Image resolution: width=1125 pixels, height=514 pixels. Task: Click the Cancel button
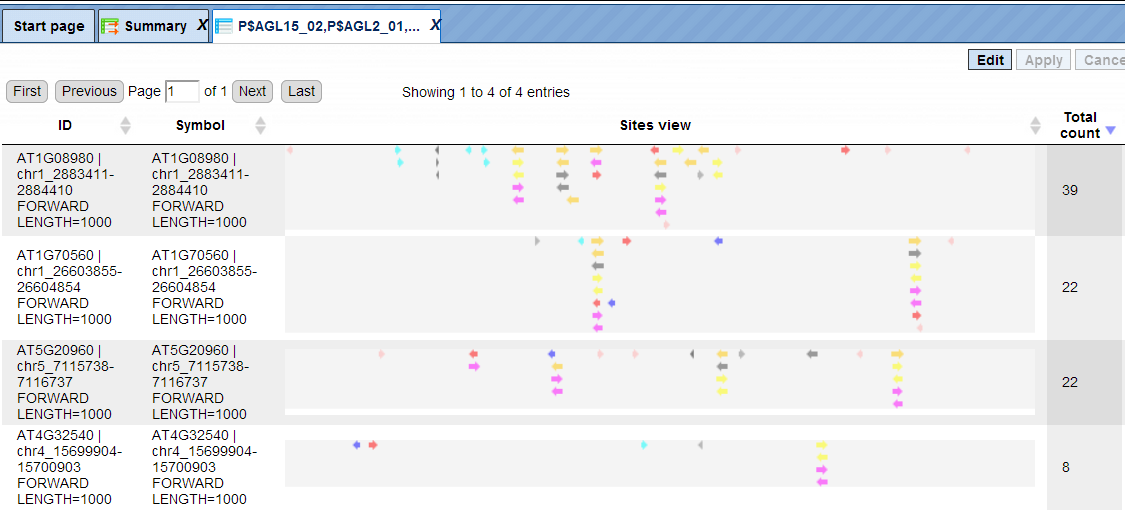1101,60
